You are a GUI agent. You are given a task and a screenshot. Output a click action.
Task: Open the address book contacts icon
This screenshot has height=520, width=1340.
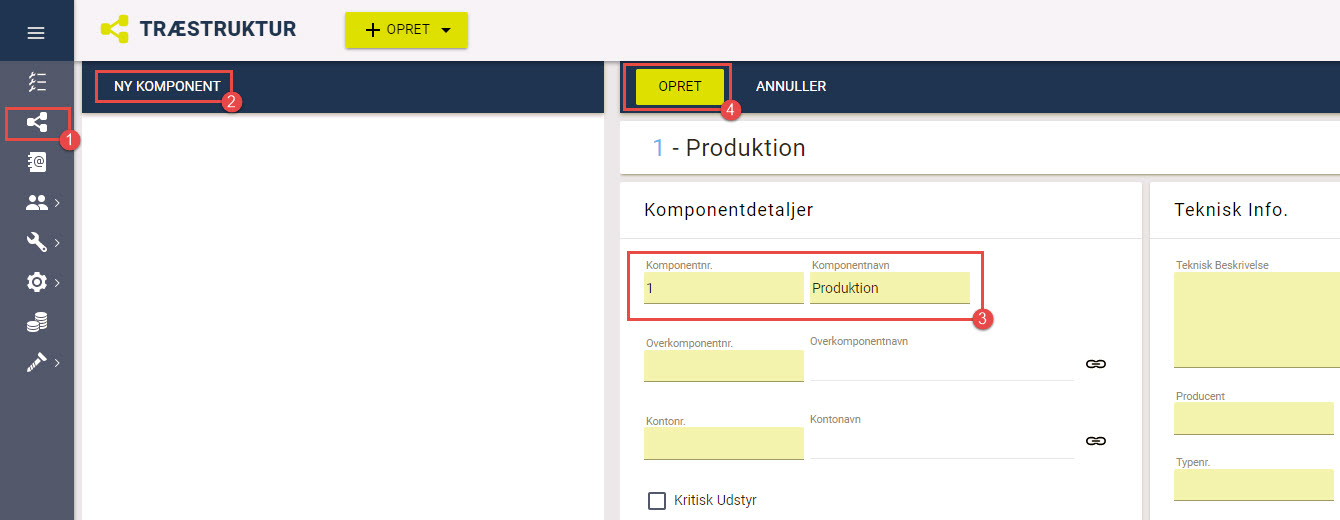click(37, 162)
